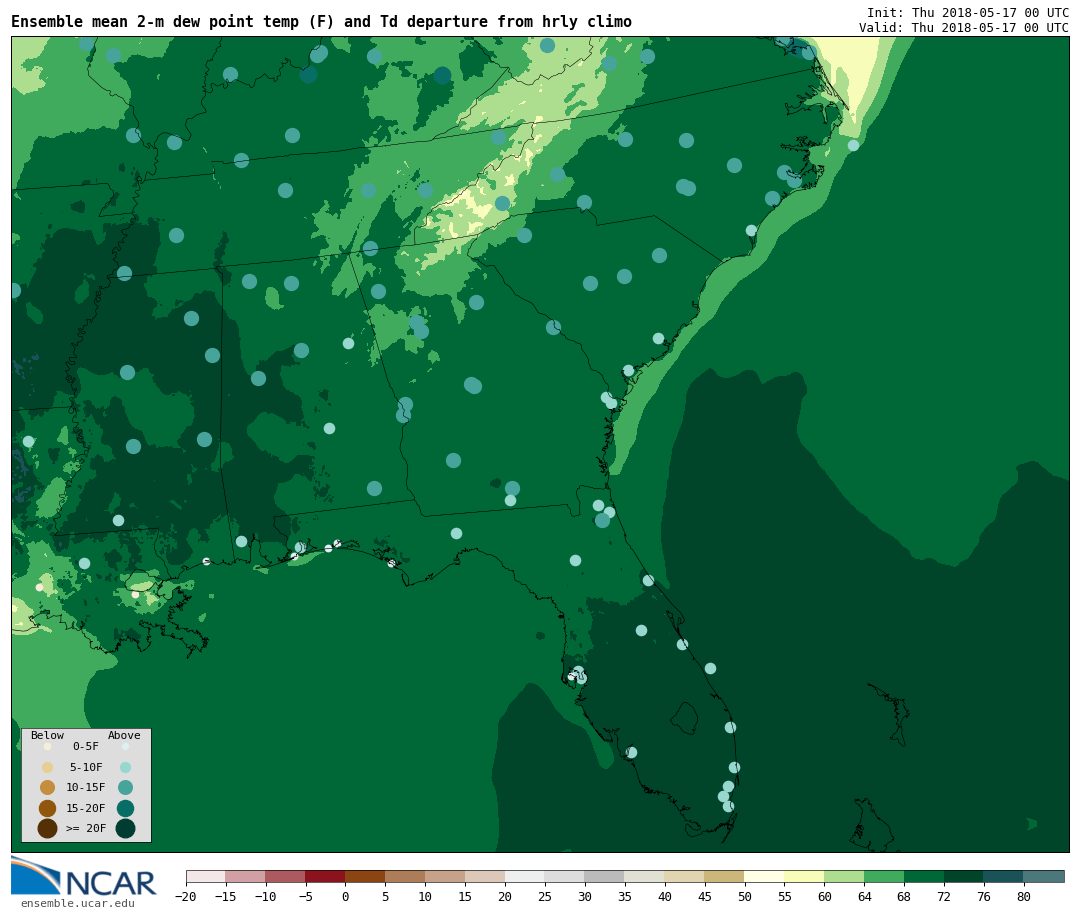The height and width of the screenshot is (915, 1080).
Task: Select the Init: Thu 2018-05-17 00 UTC text
Action: [968, 12]
